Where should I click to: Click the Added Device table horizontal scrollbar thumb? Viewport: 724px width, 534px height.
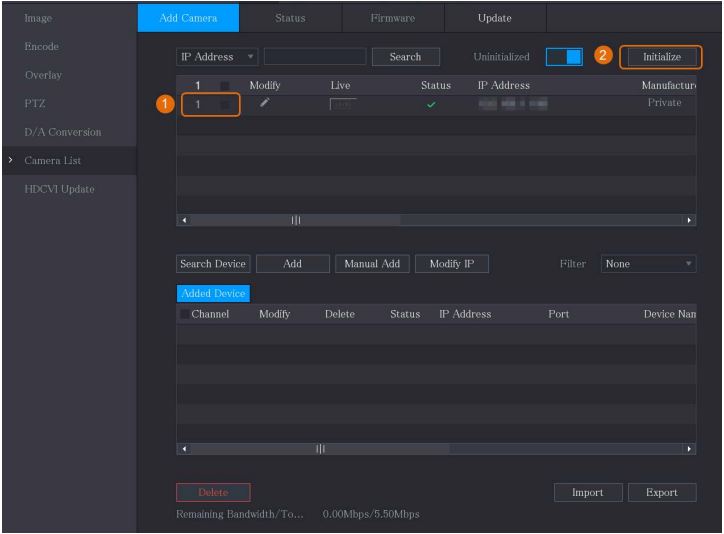[320, 449]
